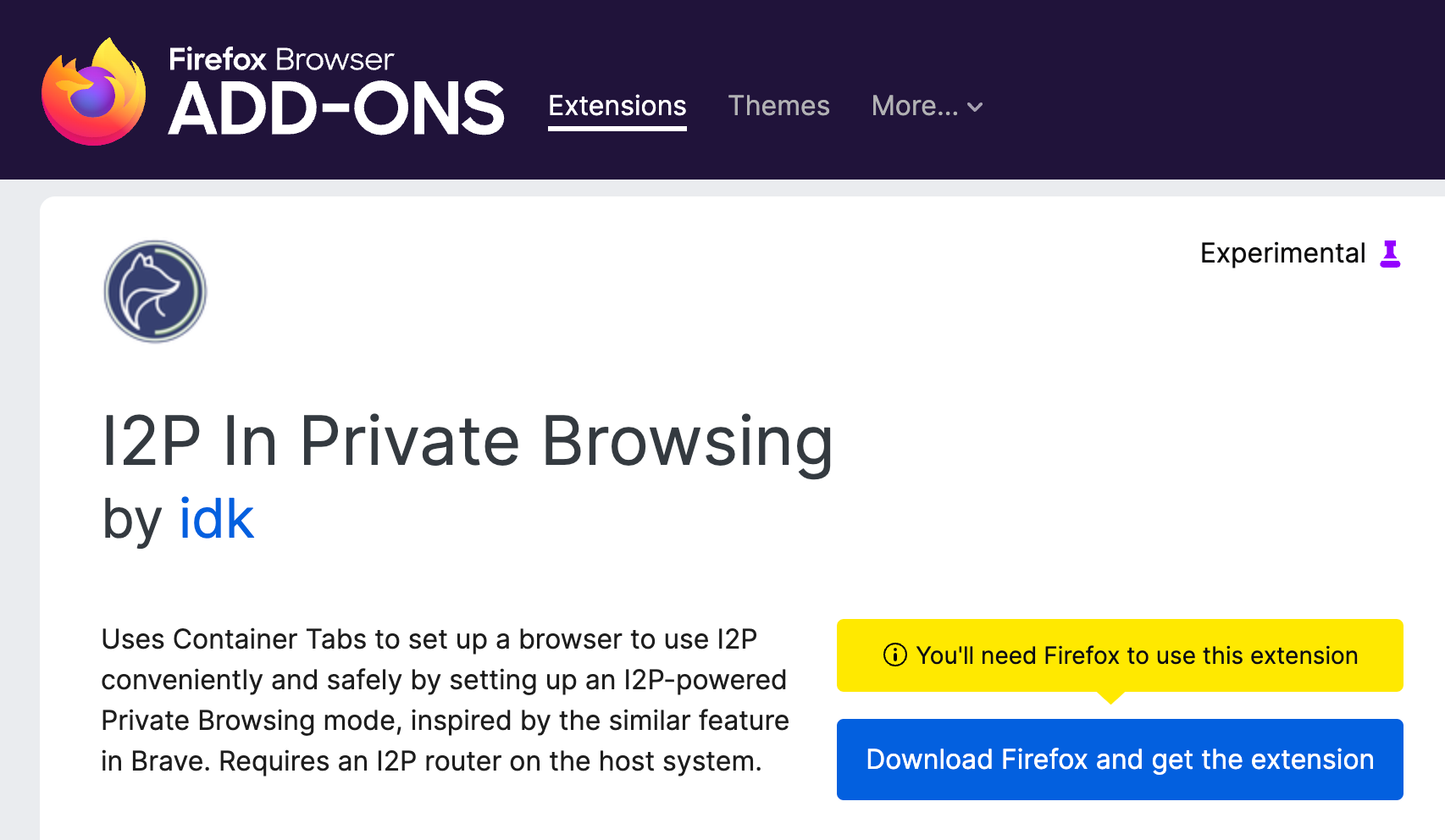Open the More... navigation menu label
Screen dimensions: 1445x840
(x=914, y=106)
